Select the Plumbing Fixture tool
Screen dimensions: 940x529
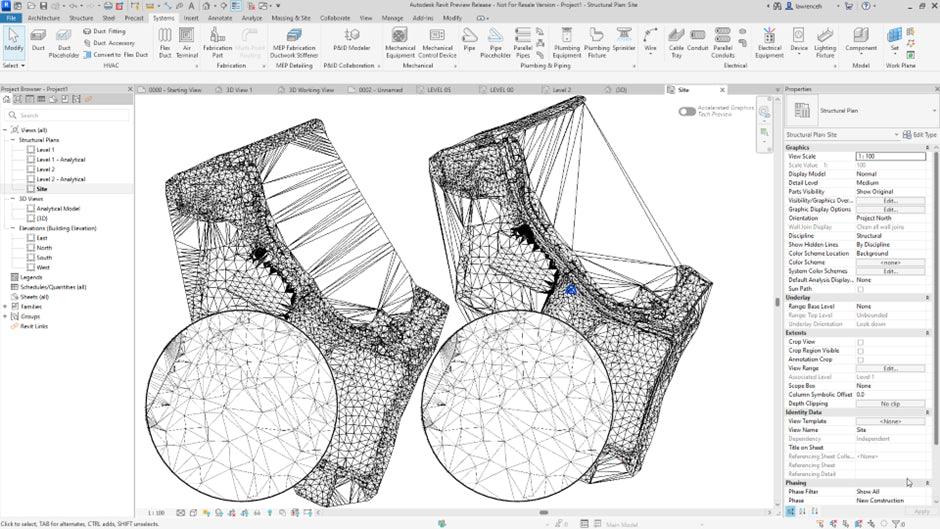(596, 41)
